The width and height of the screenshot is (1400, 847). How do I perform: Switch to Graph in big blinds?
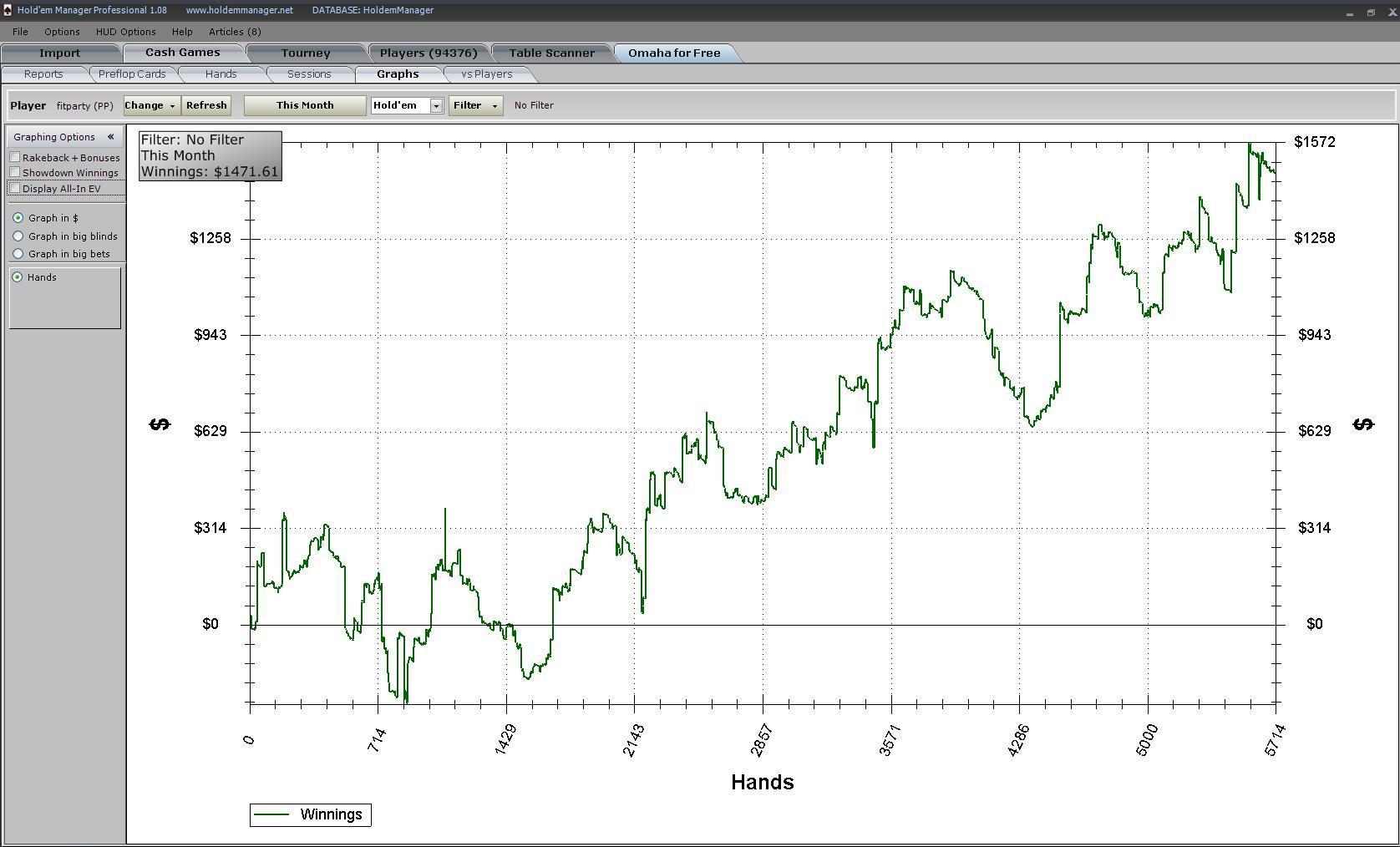coord(18,236)
